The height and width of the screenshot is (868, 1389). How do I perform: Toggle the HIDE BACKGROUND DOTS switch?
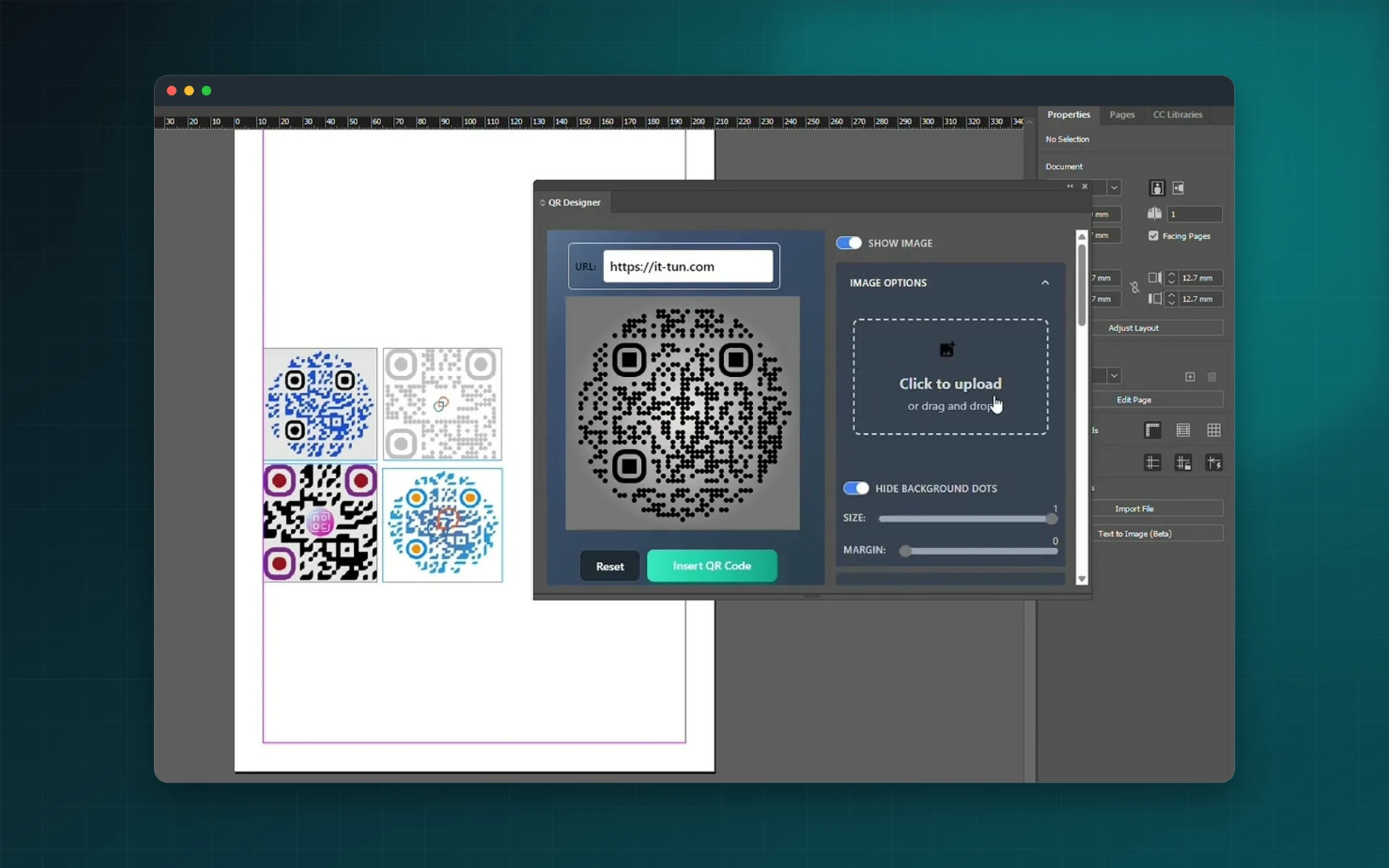pos(856,488)
